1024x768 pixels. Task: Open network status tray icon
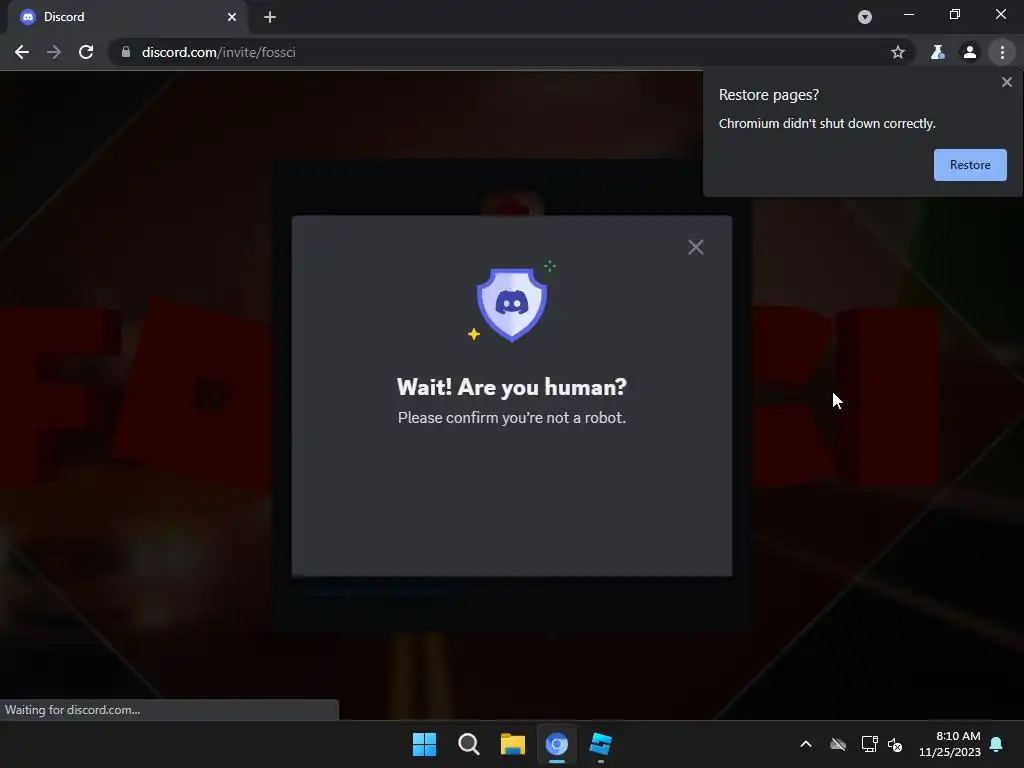869,744
